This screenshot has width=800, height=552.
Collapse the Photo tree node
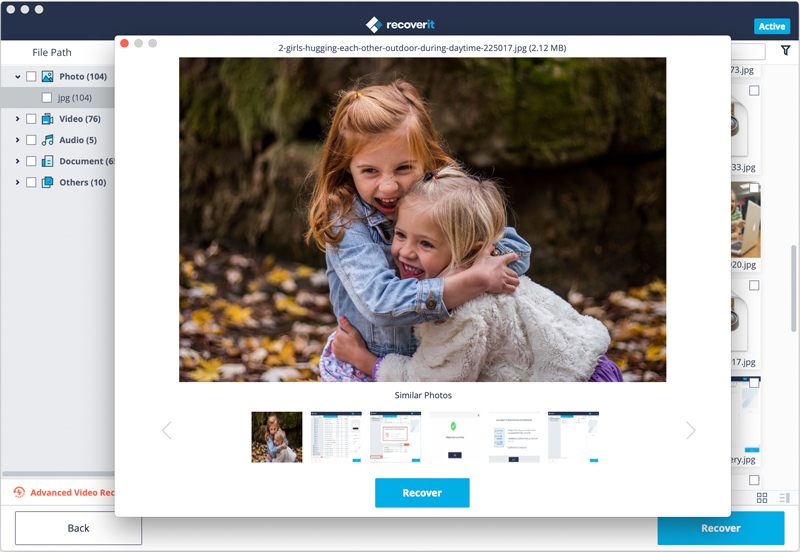[x=17, y=77]
